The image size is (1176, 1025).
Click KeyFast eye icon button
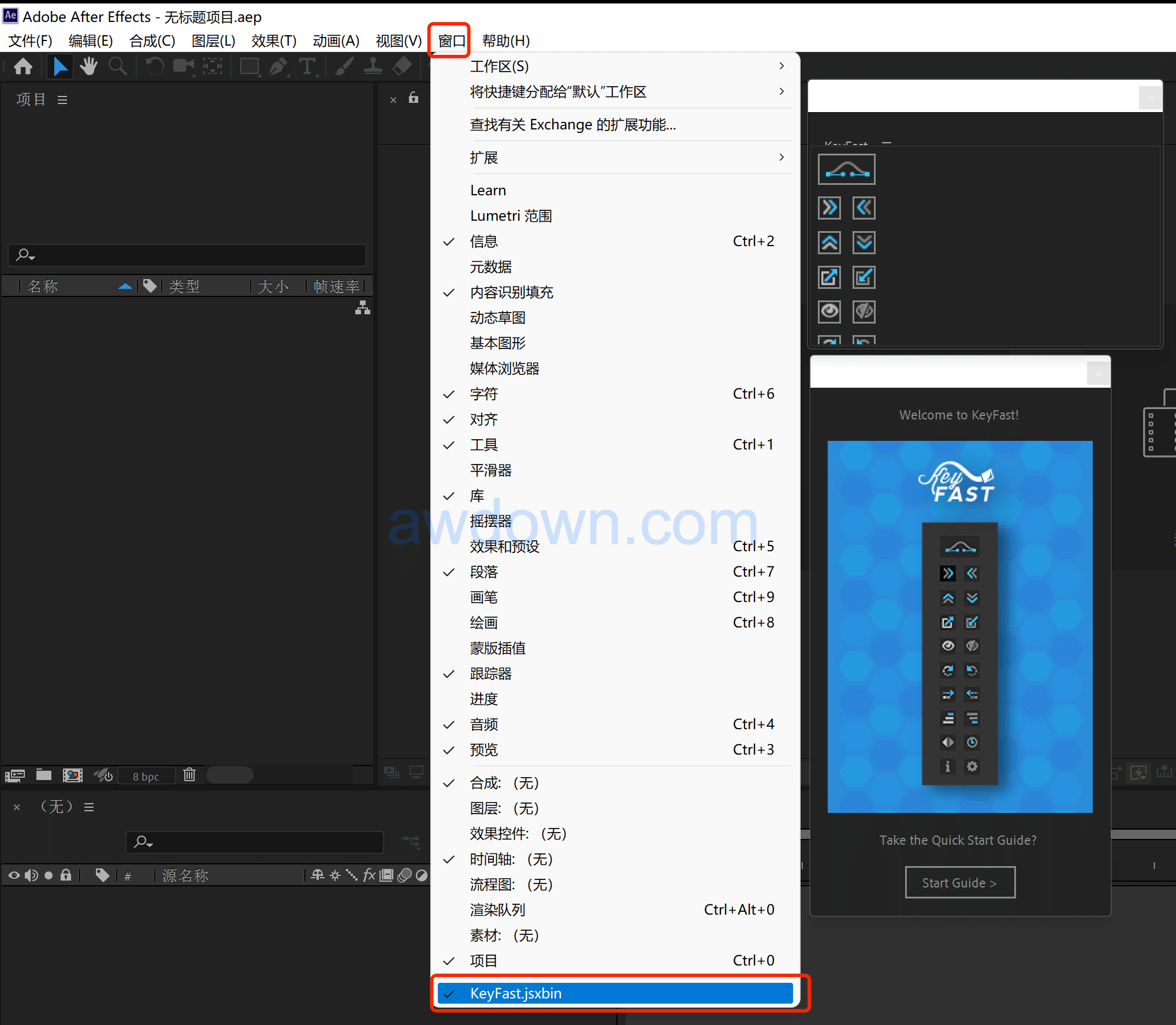click(829, 311)
